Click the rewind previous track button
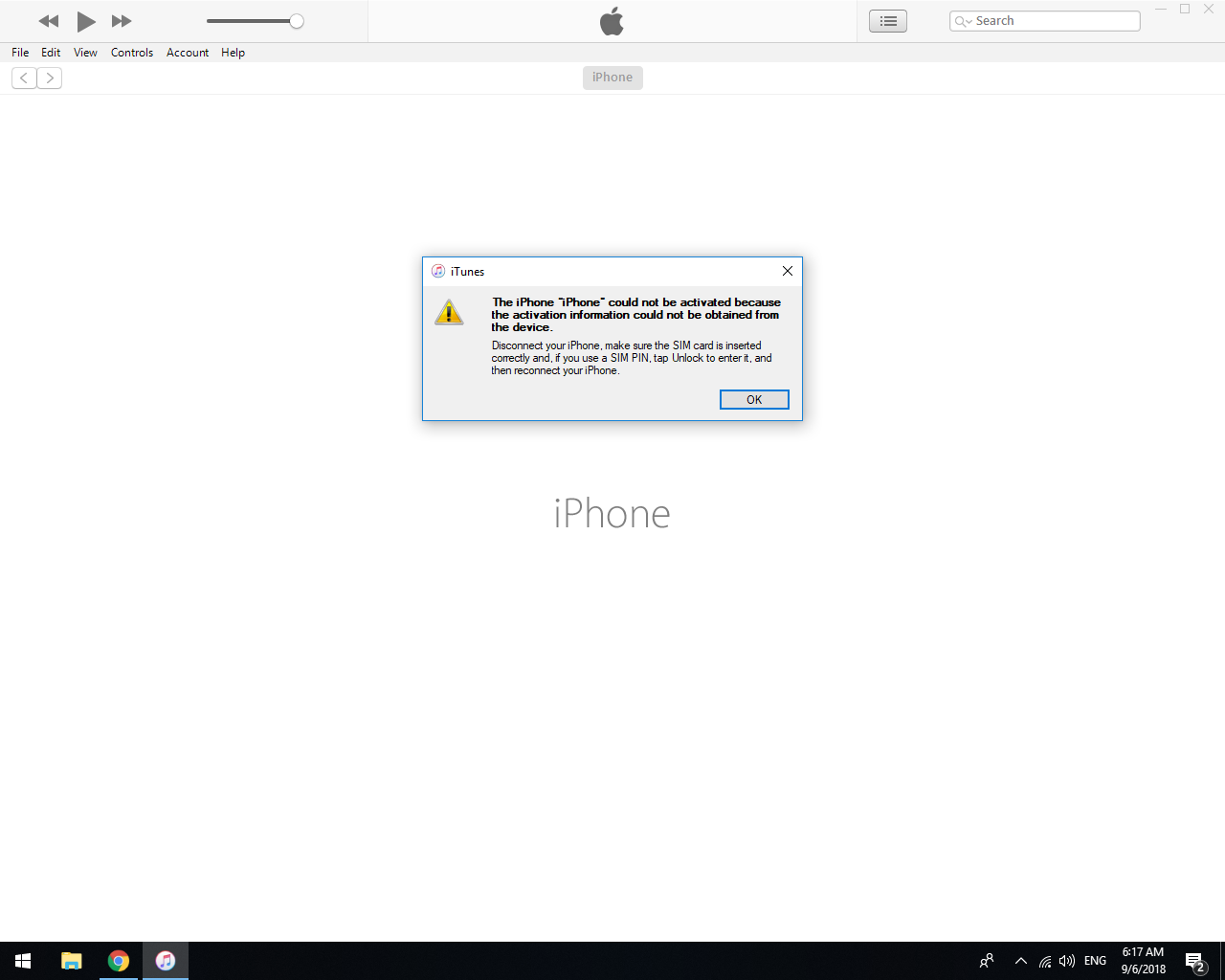 point(49,21)
